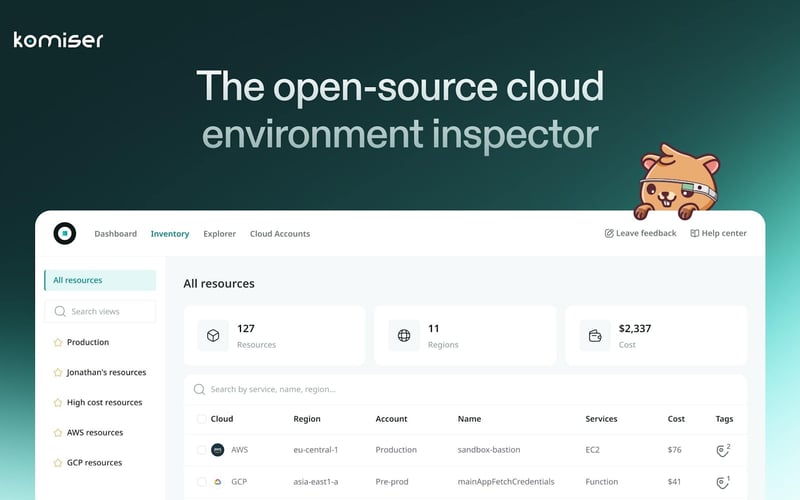
Task: Toggle the select-all checkbox in Cloud header
Action: pos(202,419)
